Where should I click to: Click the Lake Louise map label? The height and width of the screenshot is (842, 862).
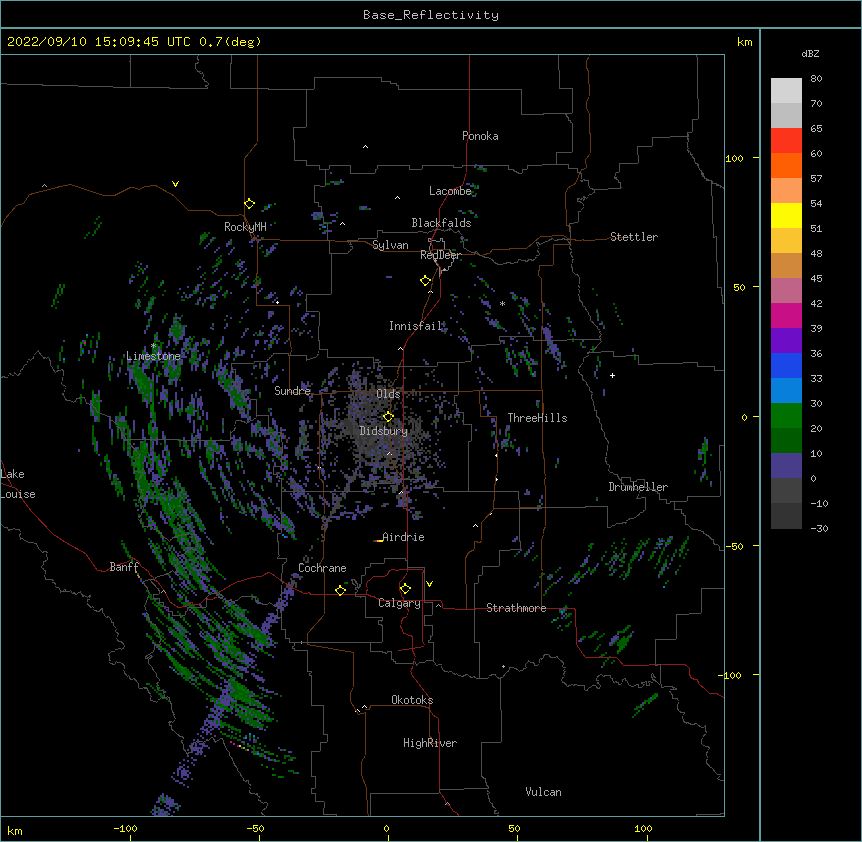(18, 484)
